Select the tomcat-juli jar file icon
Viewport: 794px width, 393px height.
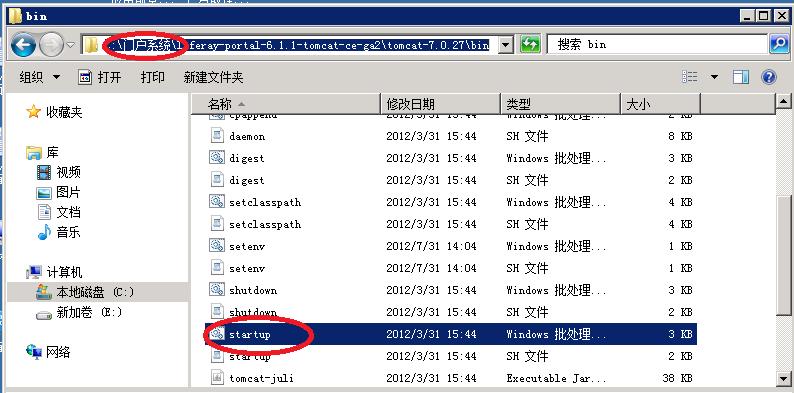pos(217,377)
